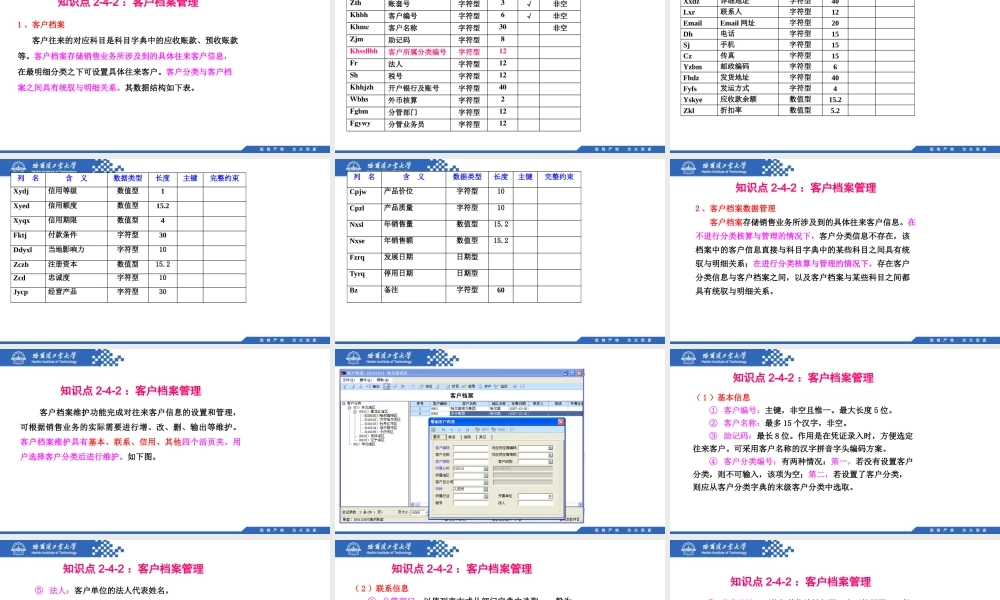Open the currency dropdown showing 人民币
Image resolution: width=1000 pixels, height=600 pixels.
(x=486, y=489)
